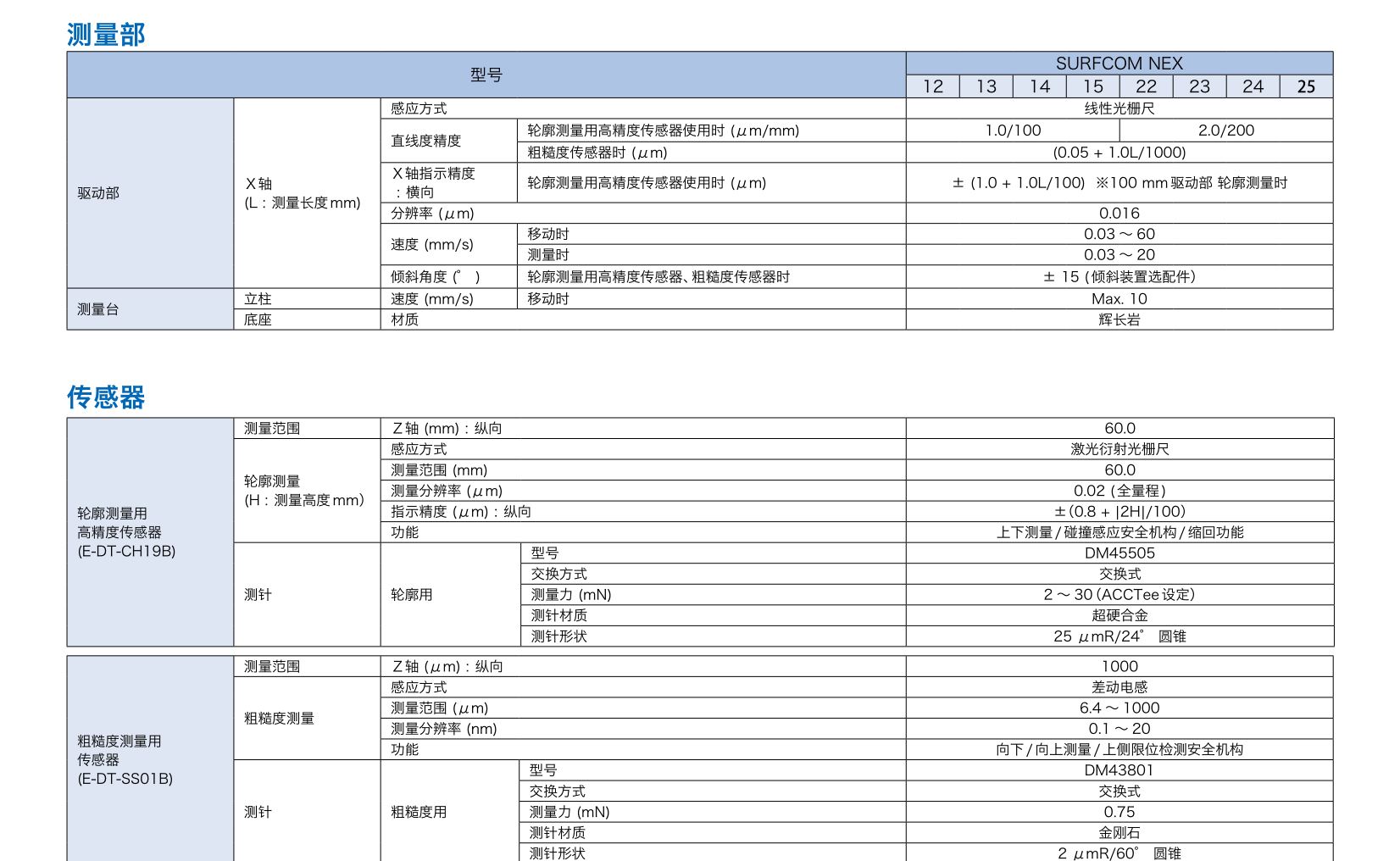Select the (0.05 + 1.0L/1000) value

(1119, 153)
